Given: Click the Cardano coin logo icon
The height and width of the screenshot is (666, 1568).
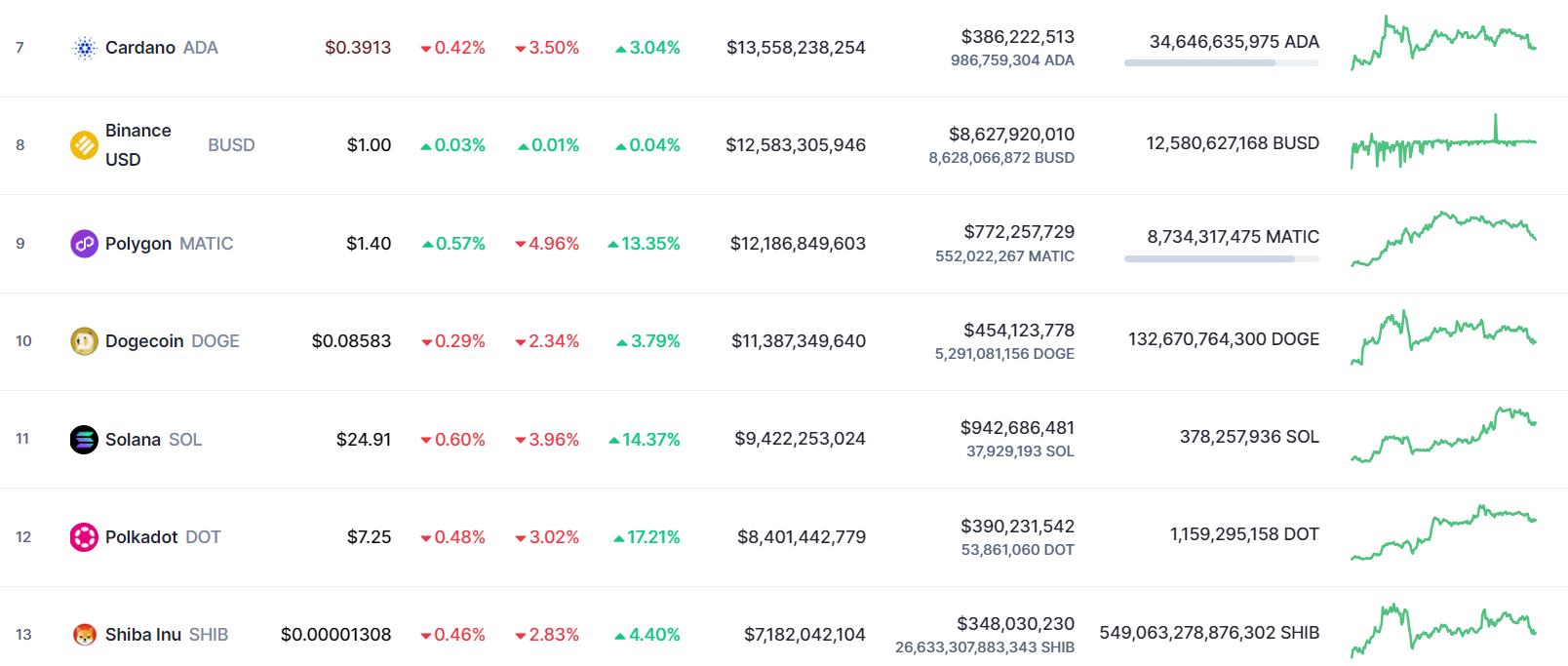Looking at the screenshot, I should (x=85, y=48).
